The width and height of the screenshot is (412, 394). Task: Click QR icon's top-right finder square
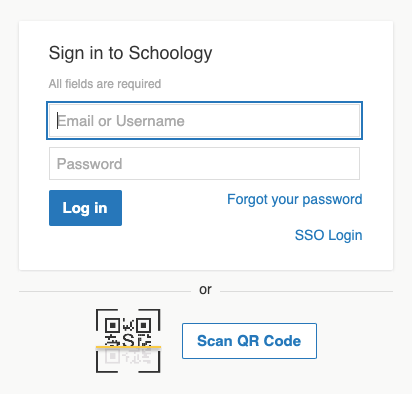(144, 325)
